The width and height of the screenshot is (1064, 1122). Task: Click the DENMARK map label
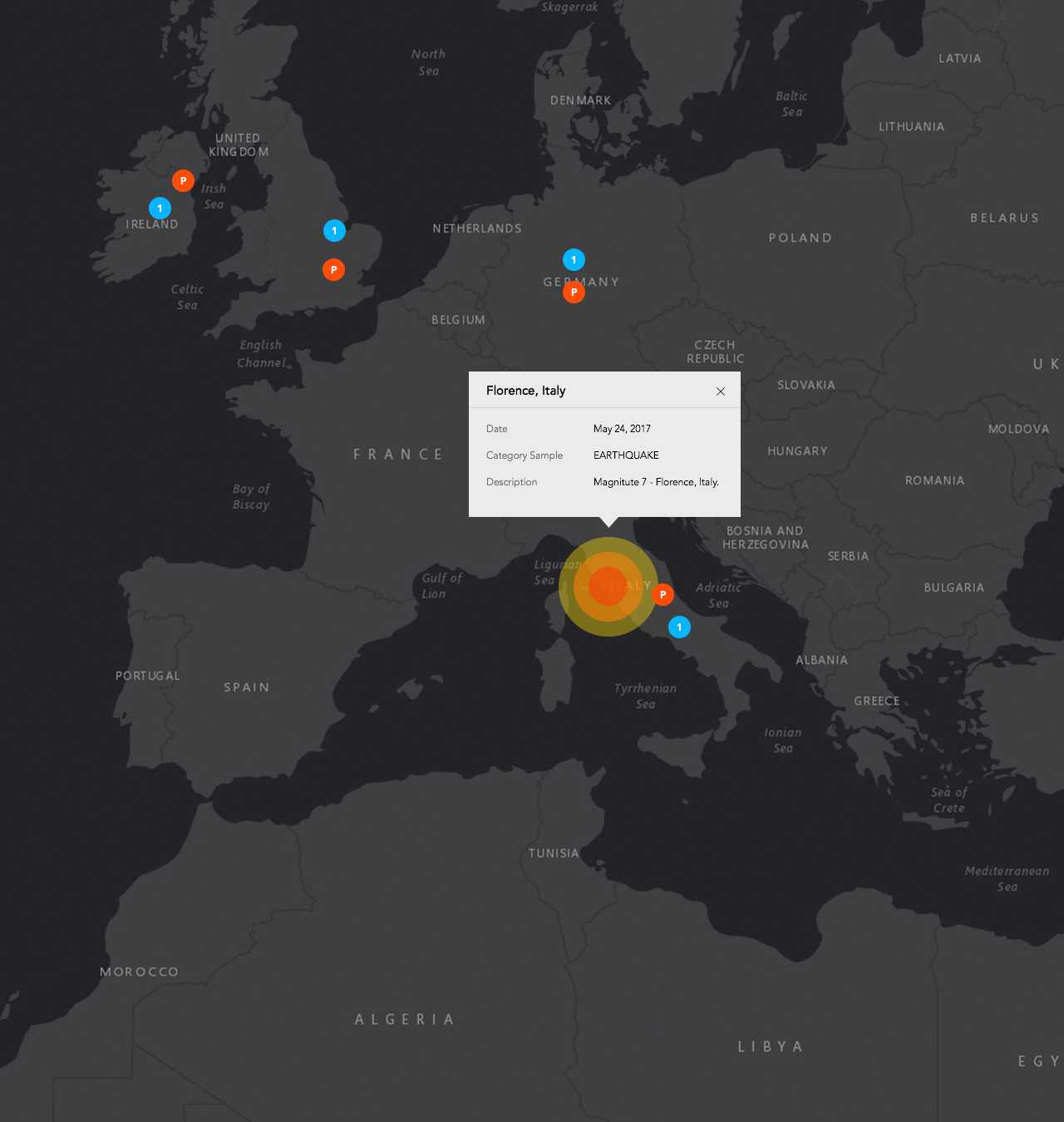coord(580,101)
